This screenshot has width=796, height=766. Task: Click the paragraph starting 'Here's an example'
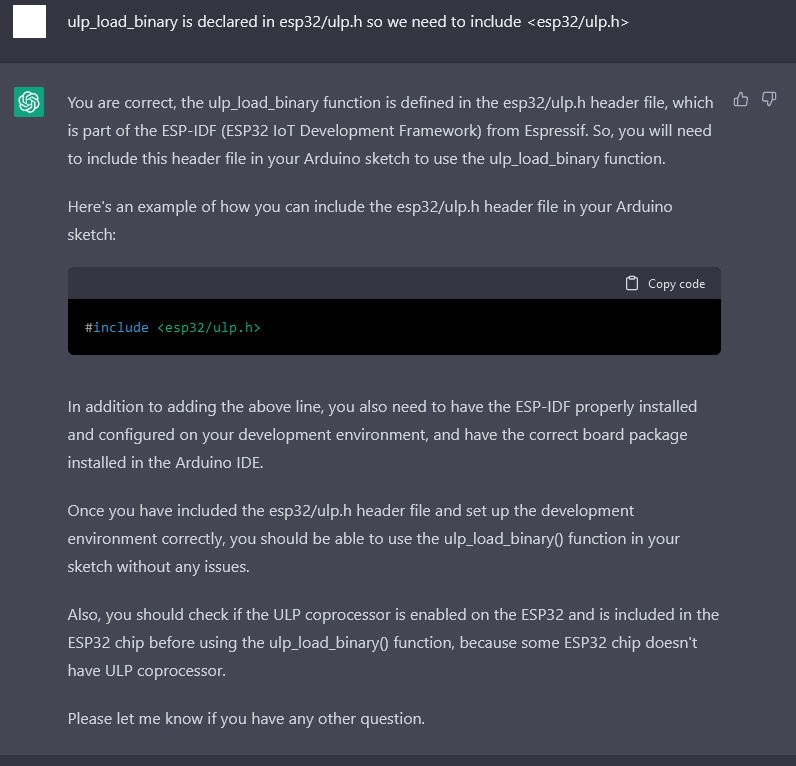[370, 220]
